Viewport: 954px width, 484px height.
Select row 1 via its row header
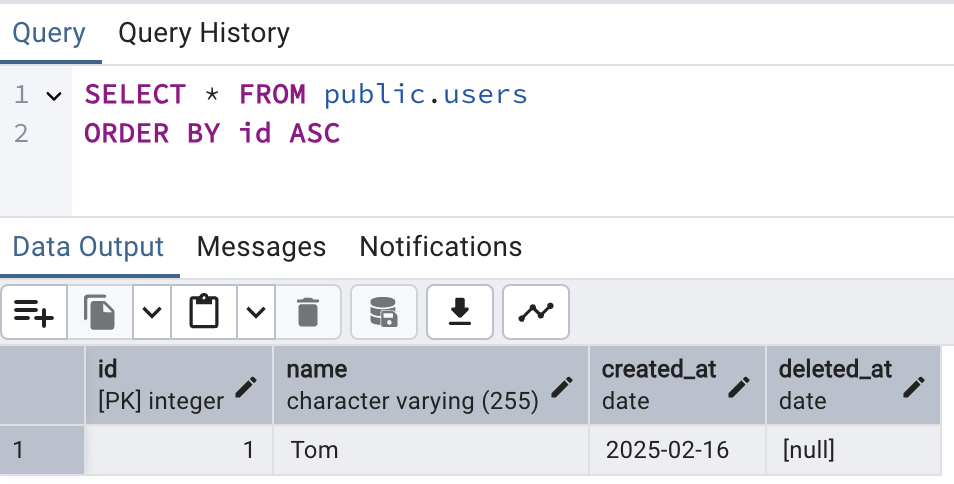coord(42,450)
